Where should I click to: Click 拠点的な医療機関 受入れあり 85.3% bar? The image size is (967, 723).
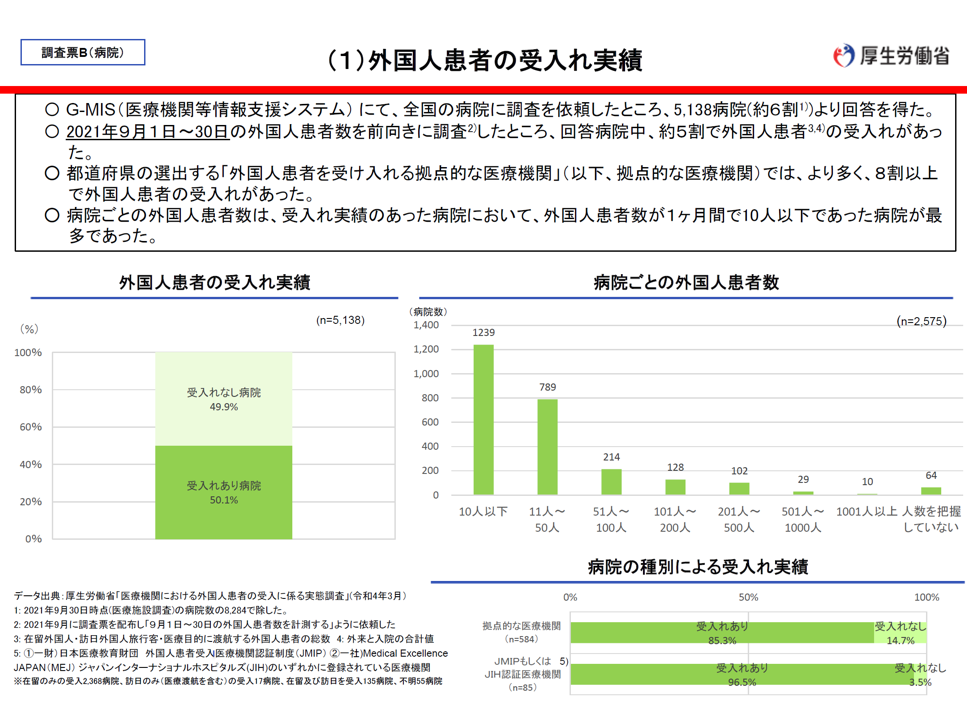click(x=722, y=632)
